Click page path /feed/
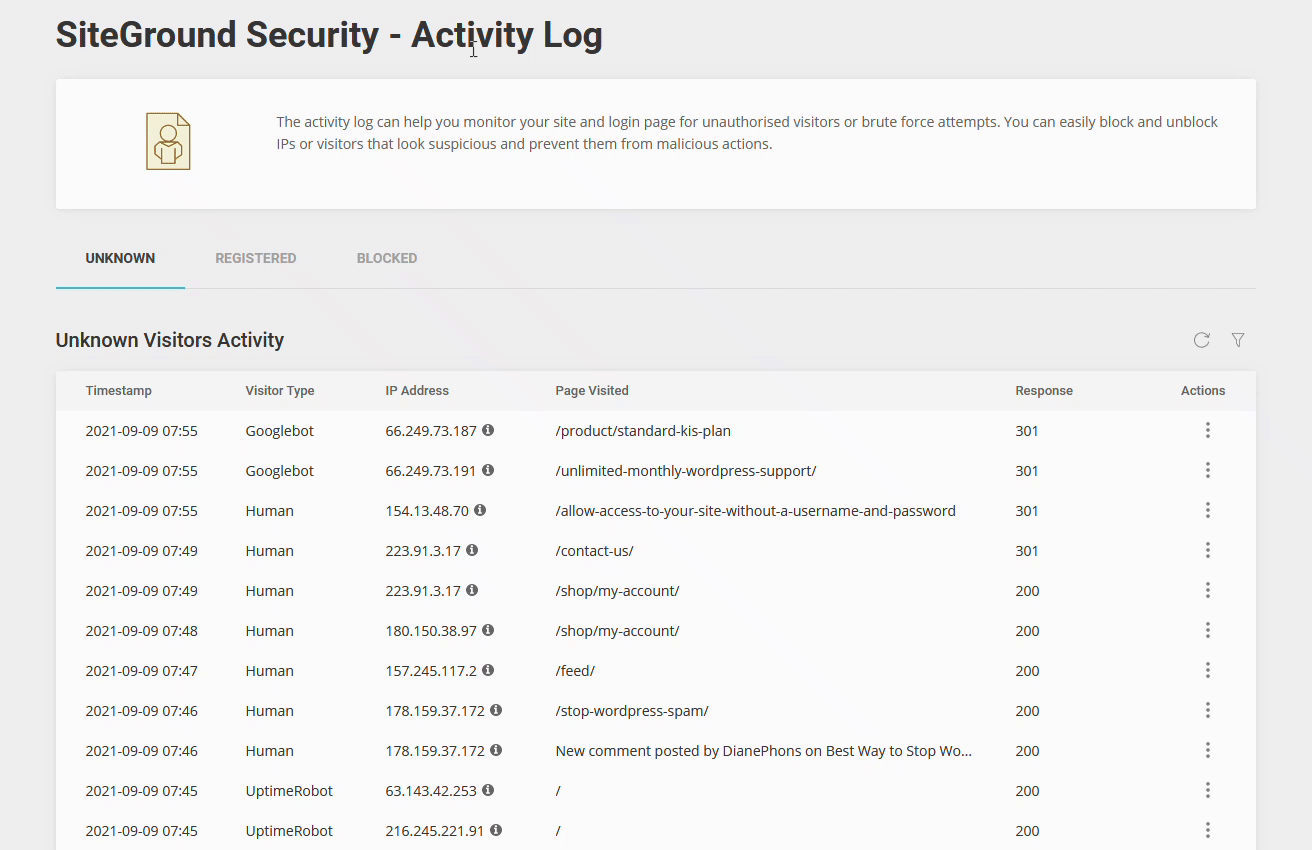This screenshot has height=850, width=1312. [x=575, y=671]
